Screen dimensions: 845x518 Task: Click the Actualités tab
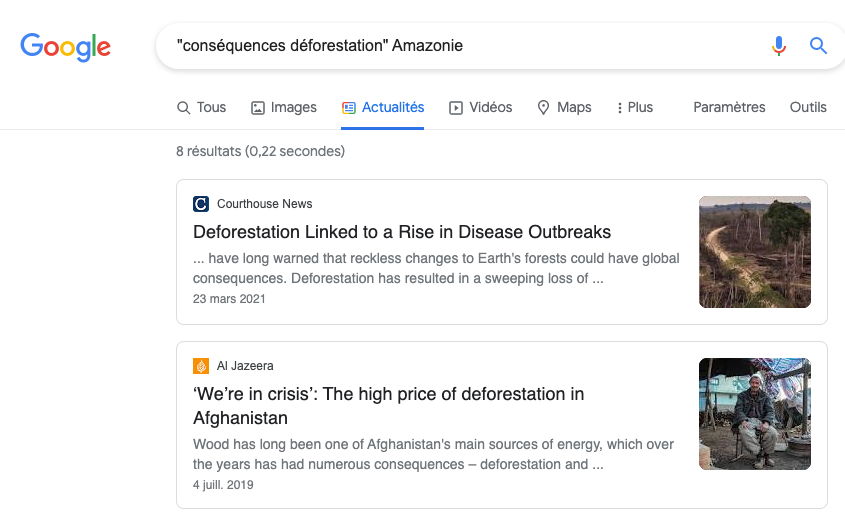(x=383, y=108)
